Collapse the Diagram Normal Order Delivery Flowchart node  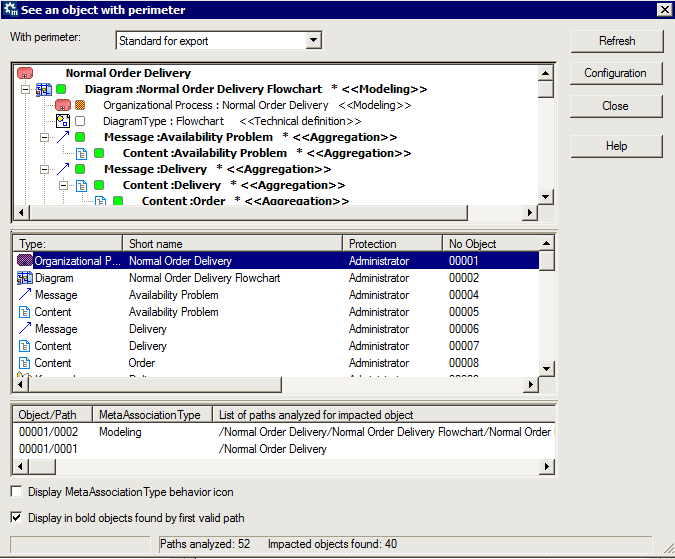(25, 89)
